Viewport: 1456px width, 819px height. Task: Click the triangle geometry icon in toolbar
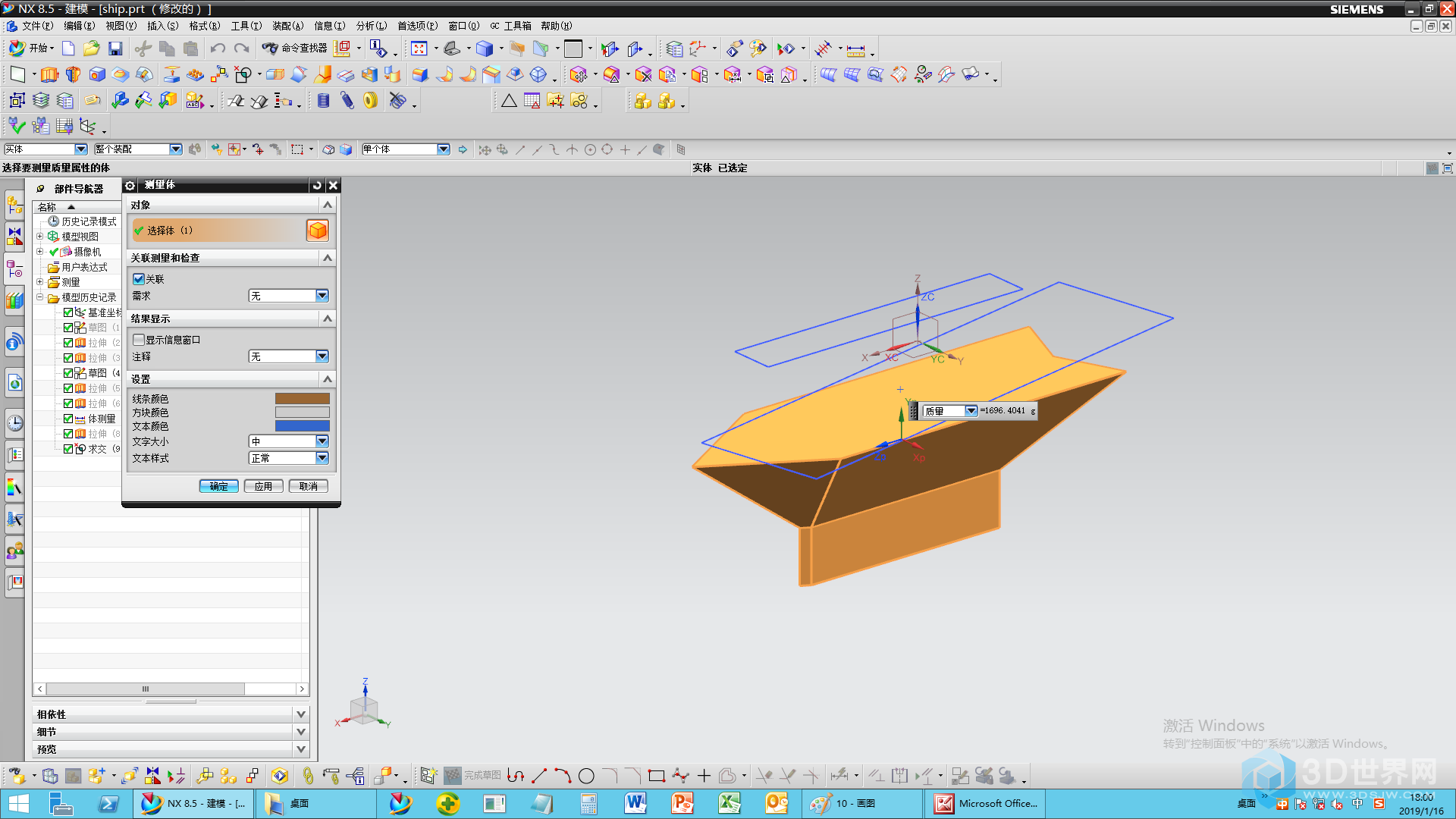click(x=509, y=100)
